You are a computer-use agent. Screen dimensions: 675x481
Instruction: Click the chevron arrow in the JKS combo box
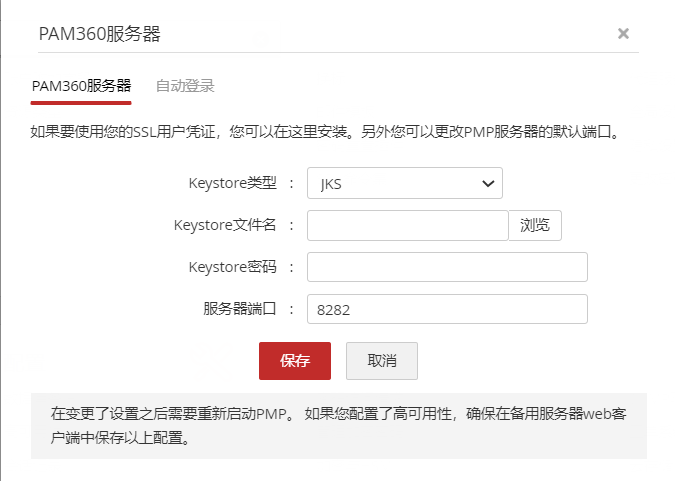[x=488, y=184]
